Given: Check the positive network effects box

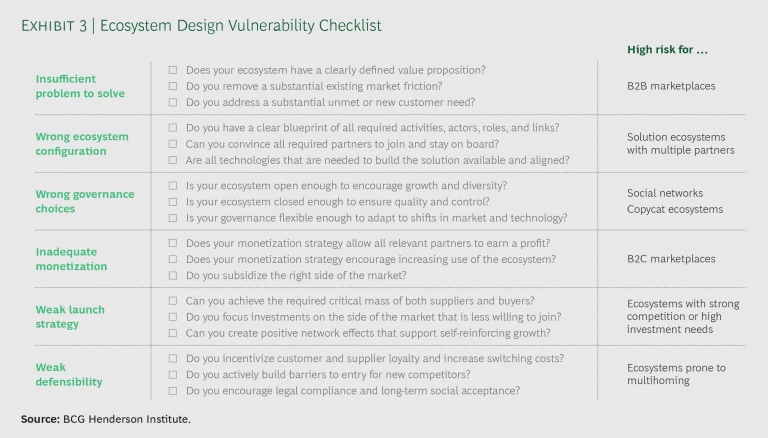Looking at the screenshot, I should click(173, 333).
